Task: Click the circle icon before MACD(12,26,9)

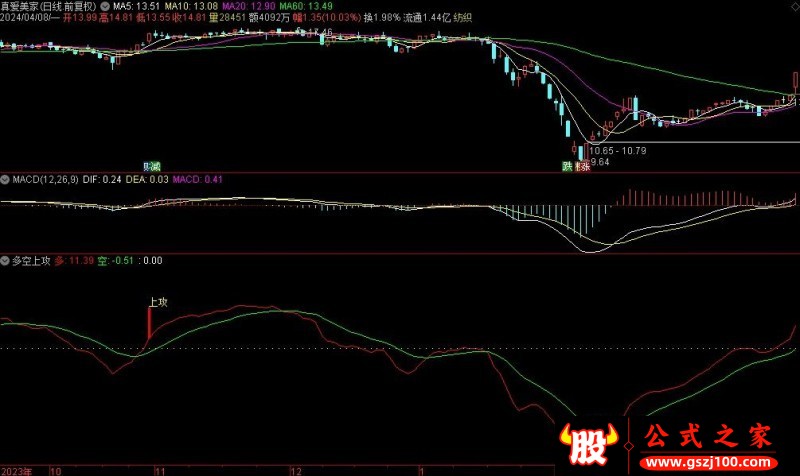Action: 6,179
